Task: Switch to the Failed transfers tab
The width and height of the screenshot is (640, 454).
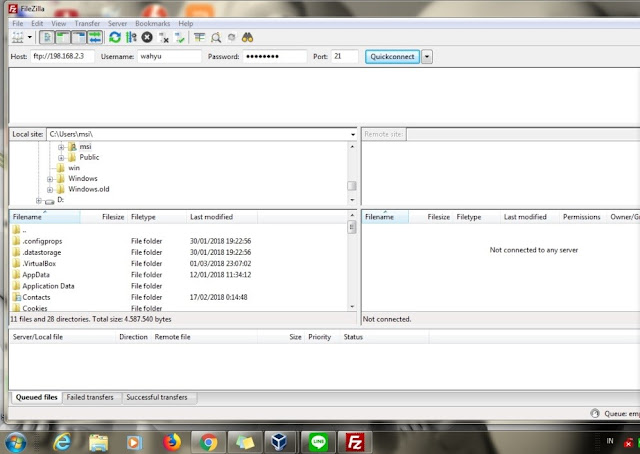Action: pyautogui.click(x=90, y=397)
